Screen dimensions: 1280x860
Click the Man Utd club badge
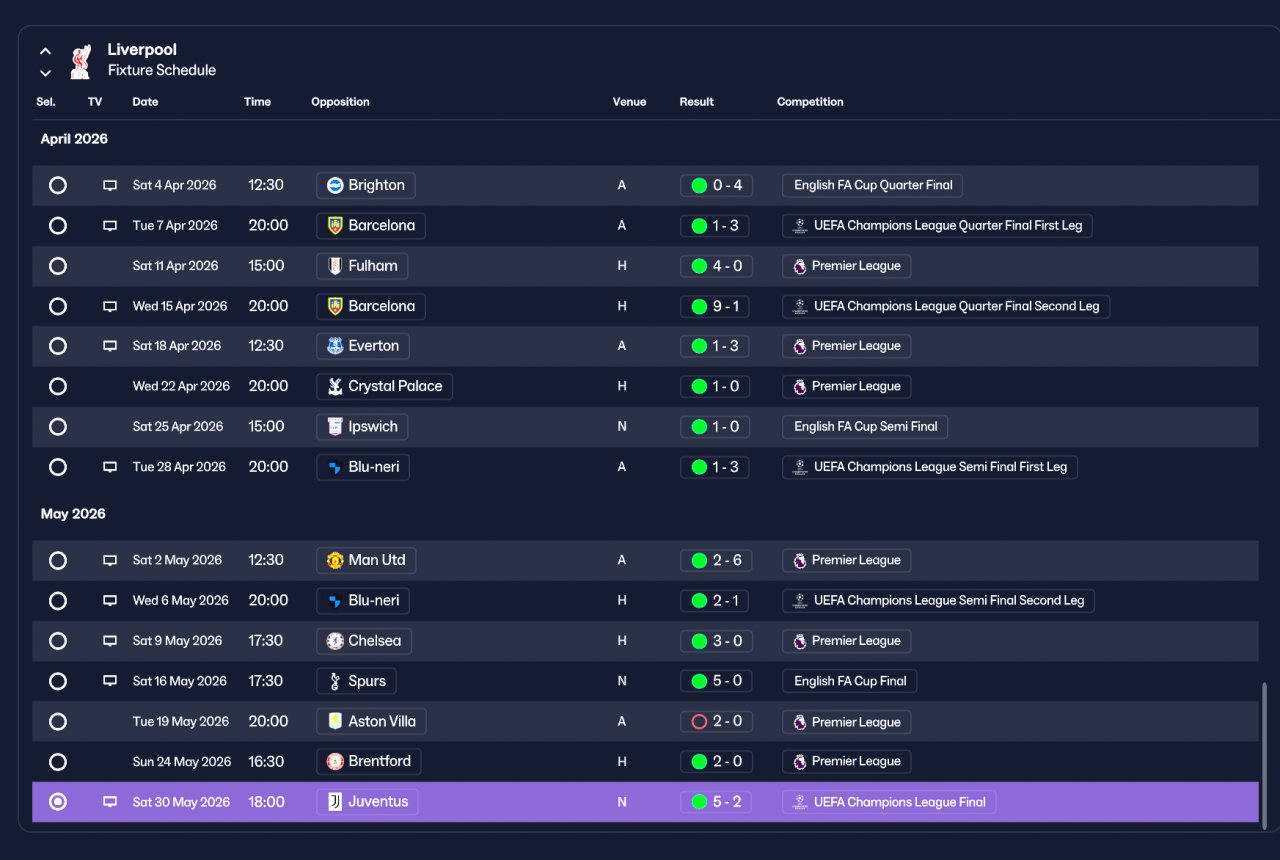(335, 561)
